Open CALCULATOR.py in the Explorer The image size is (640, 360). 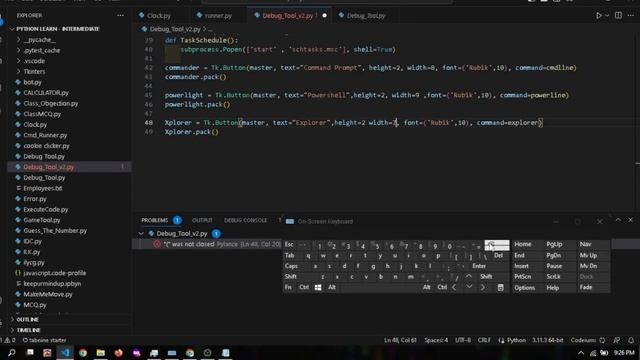pyautogui.click(x=46, y=93)
